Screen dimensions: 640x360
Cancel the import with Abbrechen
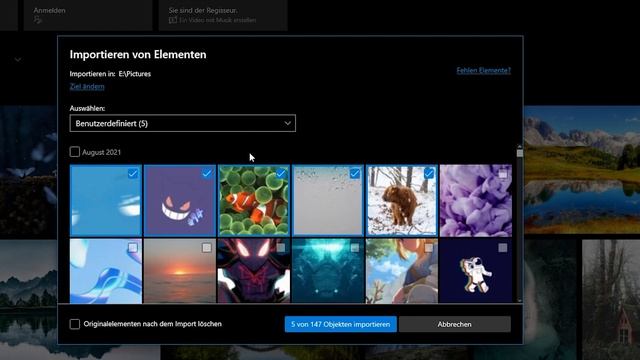(455, 324)
